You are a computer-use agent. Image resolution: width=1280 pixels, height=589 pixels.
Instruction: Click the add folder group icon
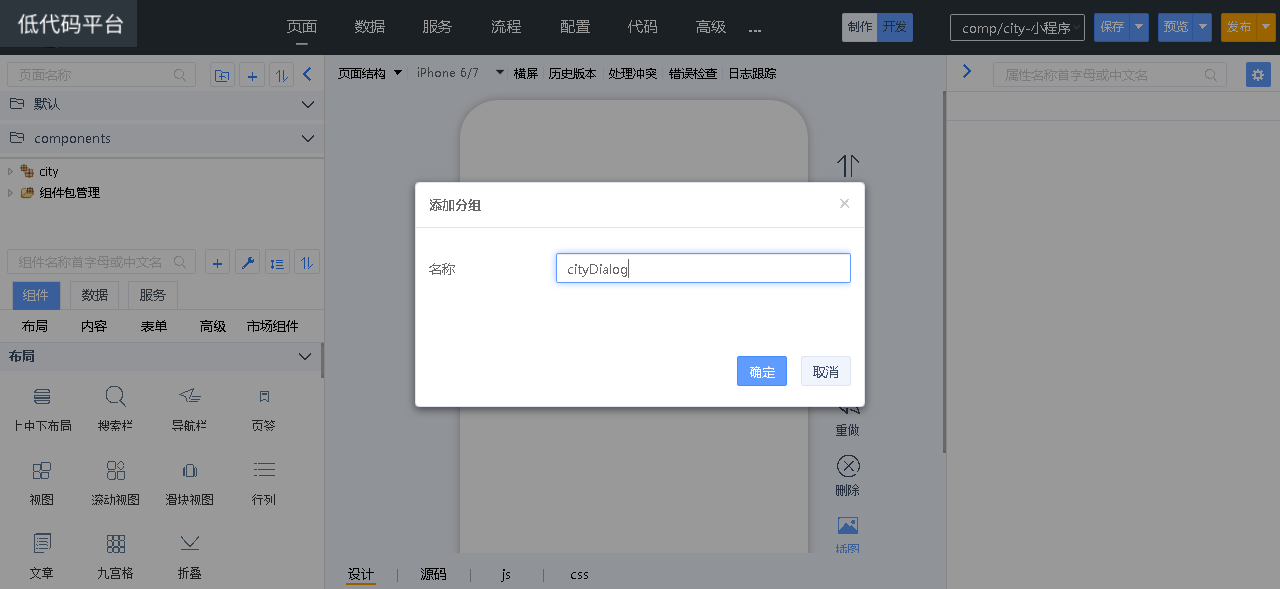click(x=221, y=75)
